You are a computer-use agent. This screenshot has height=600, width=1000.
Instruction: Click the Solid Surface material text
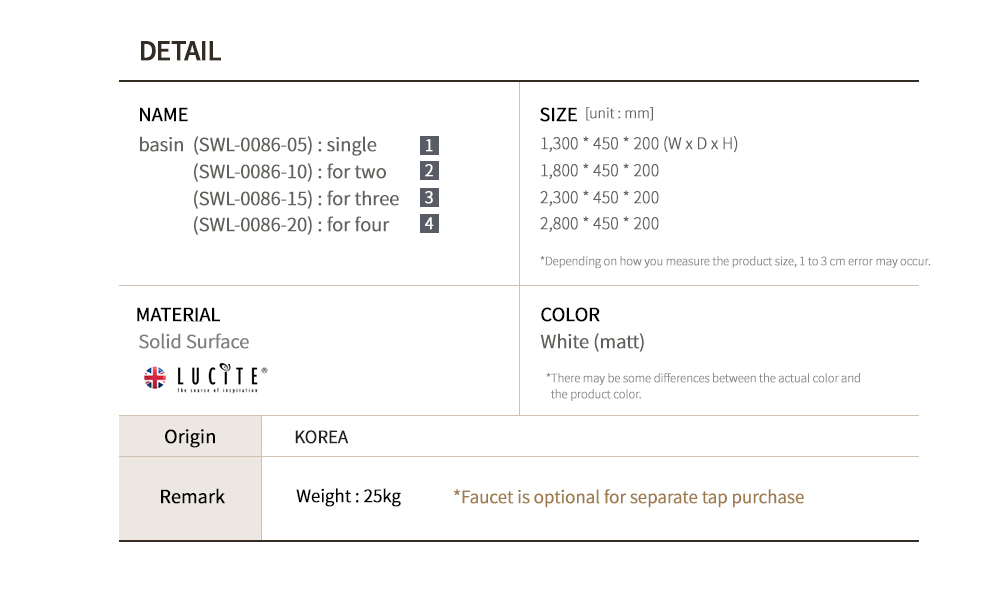click(194, 342)
